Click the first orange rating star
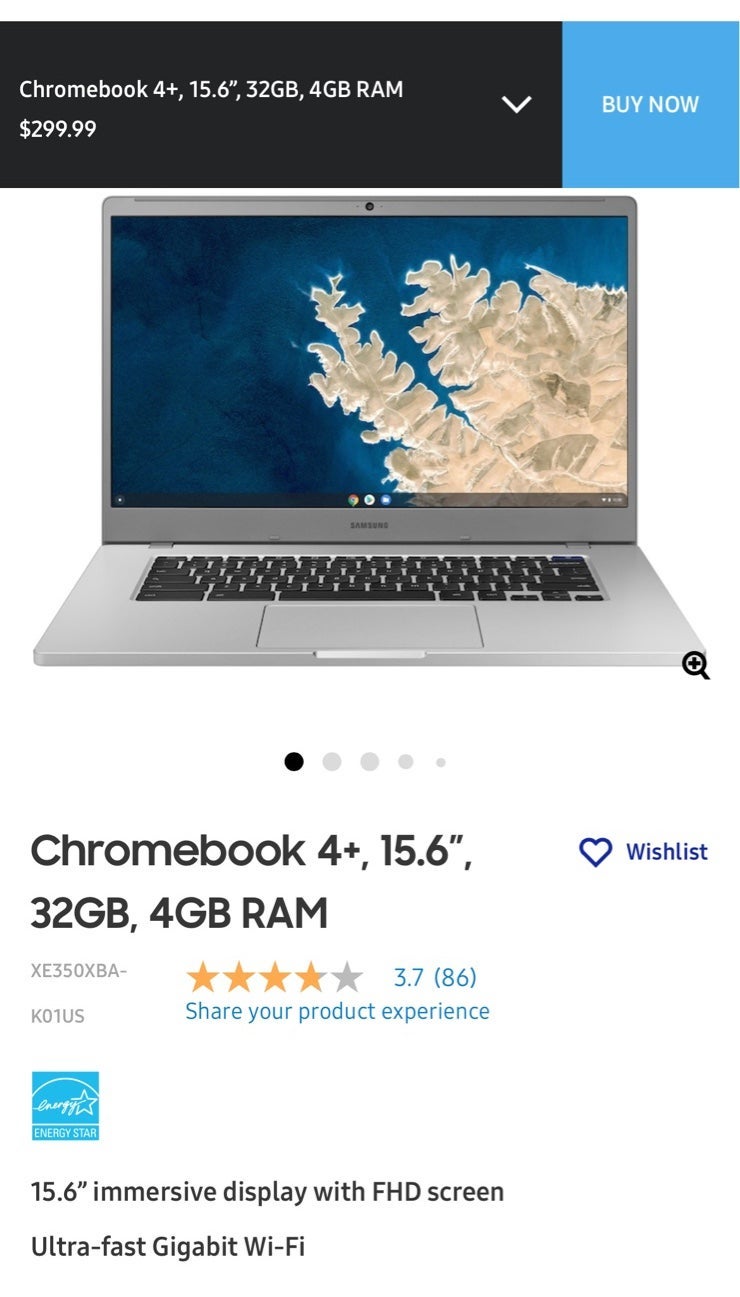The width and height of the screenshot is (740, 1297). (x=203, y=977)
